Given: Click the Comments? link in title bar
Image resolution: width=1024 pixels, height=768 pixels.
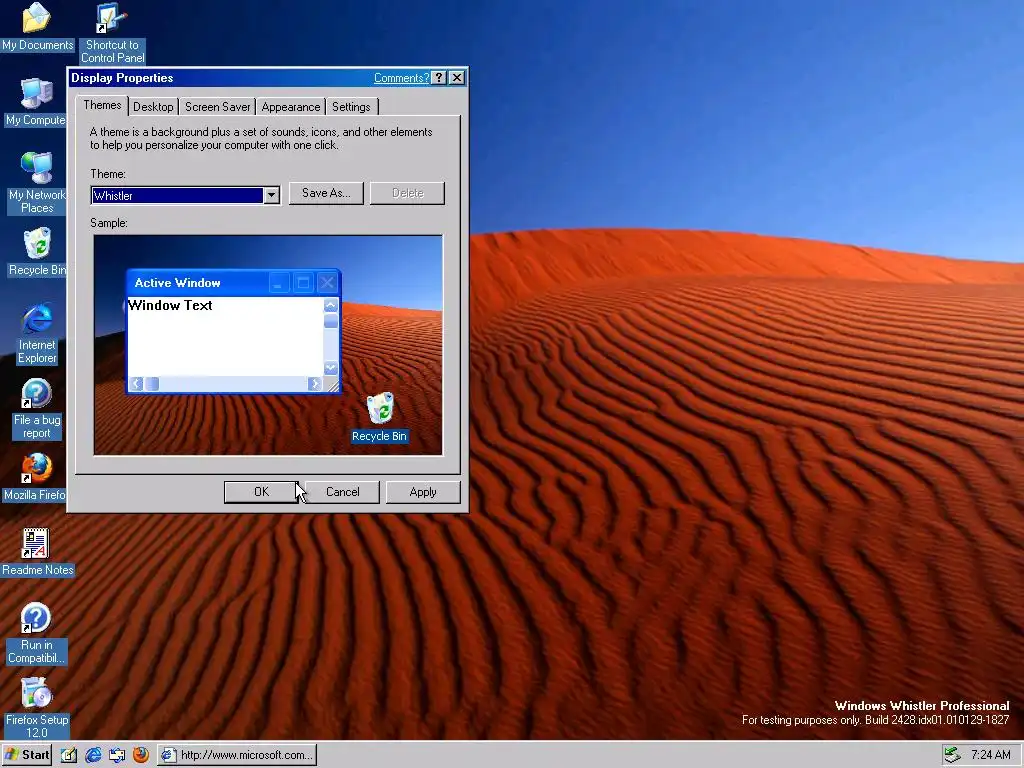Looking at the screenshot, I should (402, 78).
